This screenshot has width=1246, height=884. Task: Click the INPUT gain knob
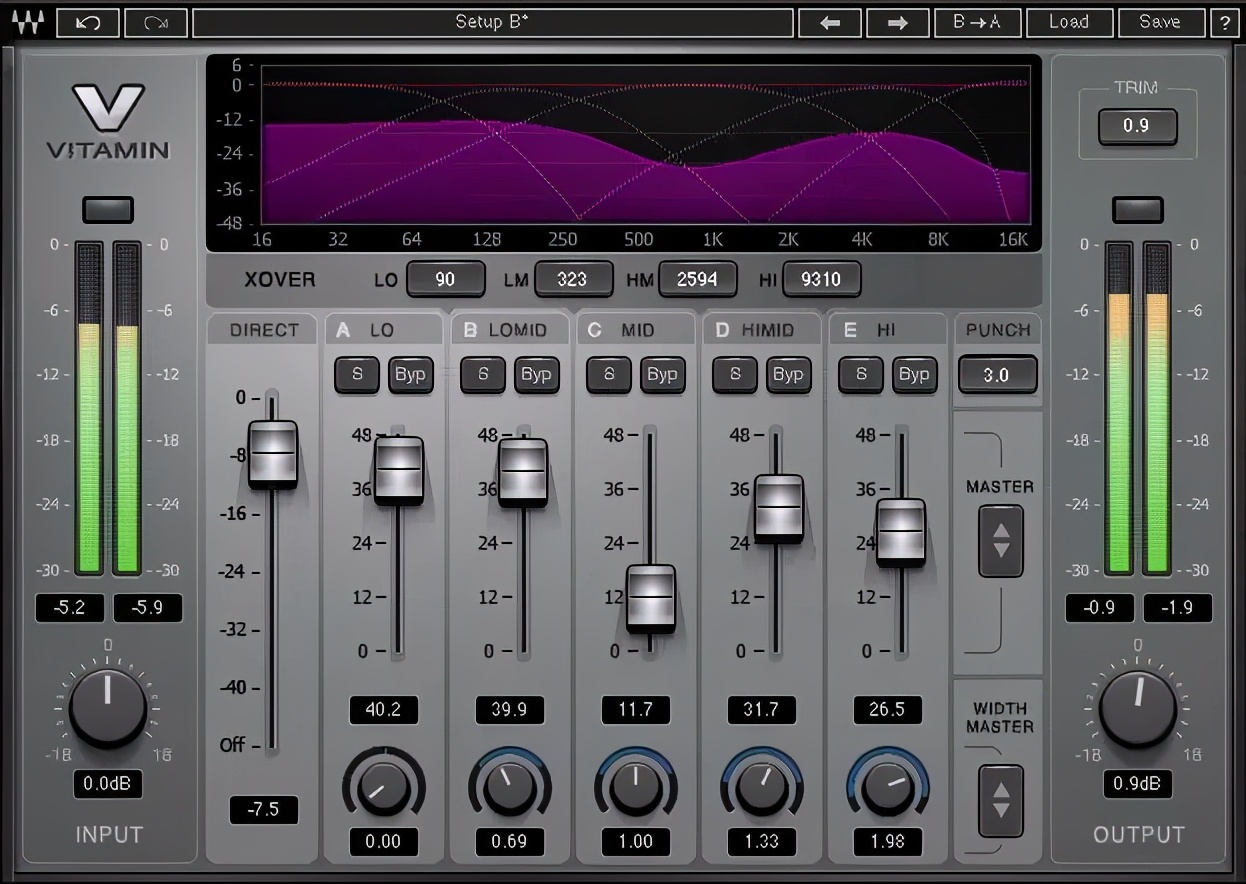[108, 709]
